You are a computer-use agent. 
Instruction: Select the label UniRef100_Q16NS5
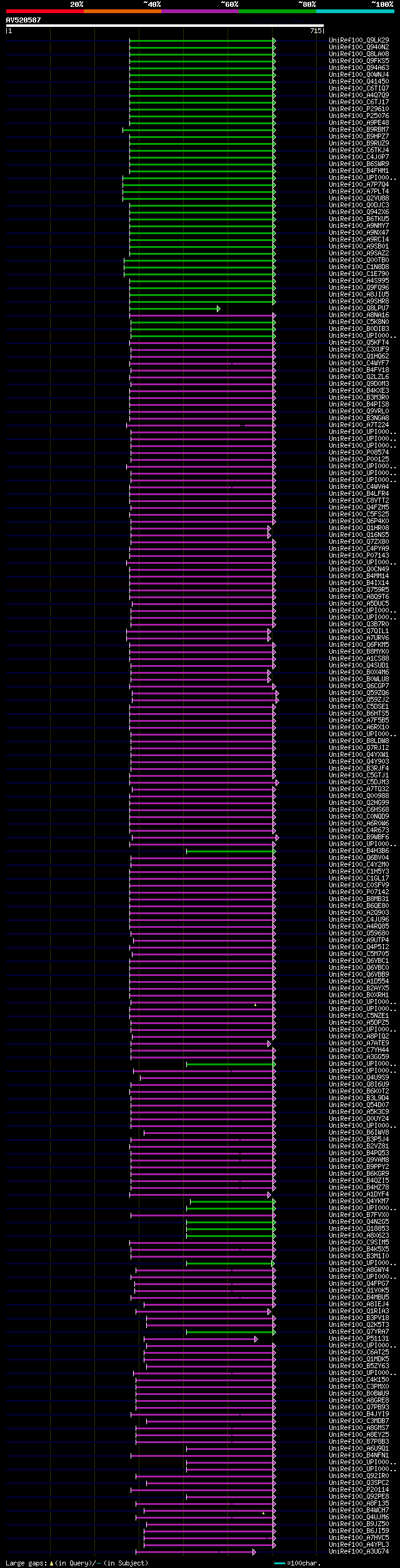(x=359, y=535)
